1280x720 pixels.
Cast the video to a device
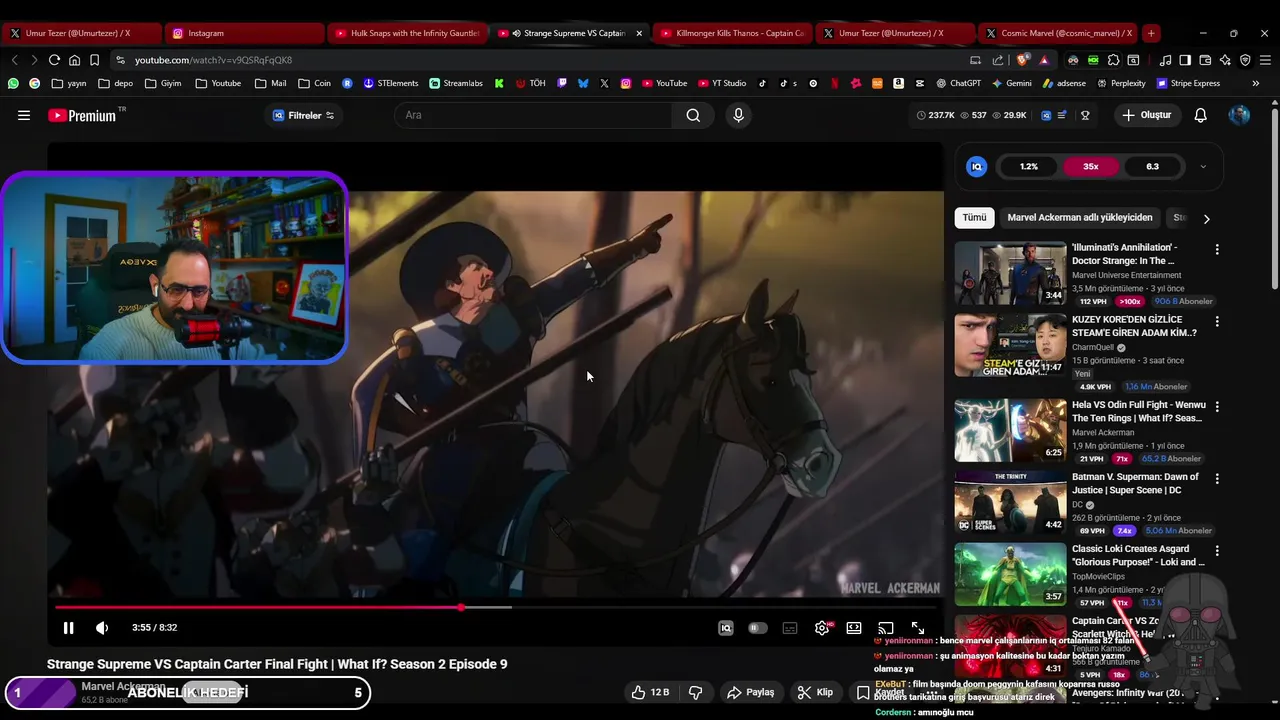coord(886,628)
